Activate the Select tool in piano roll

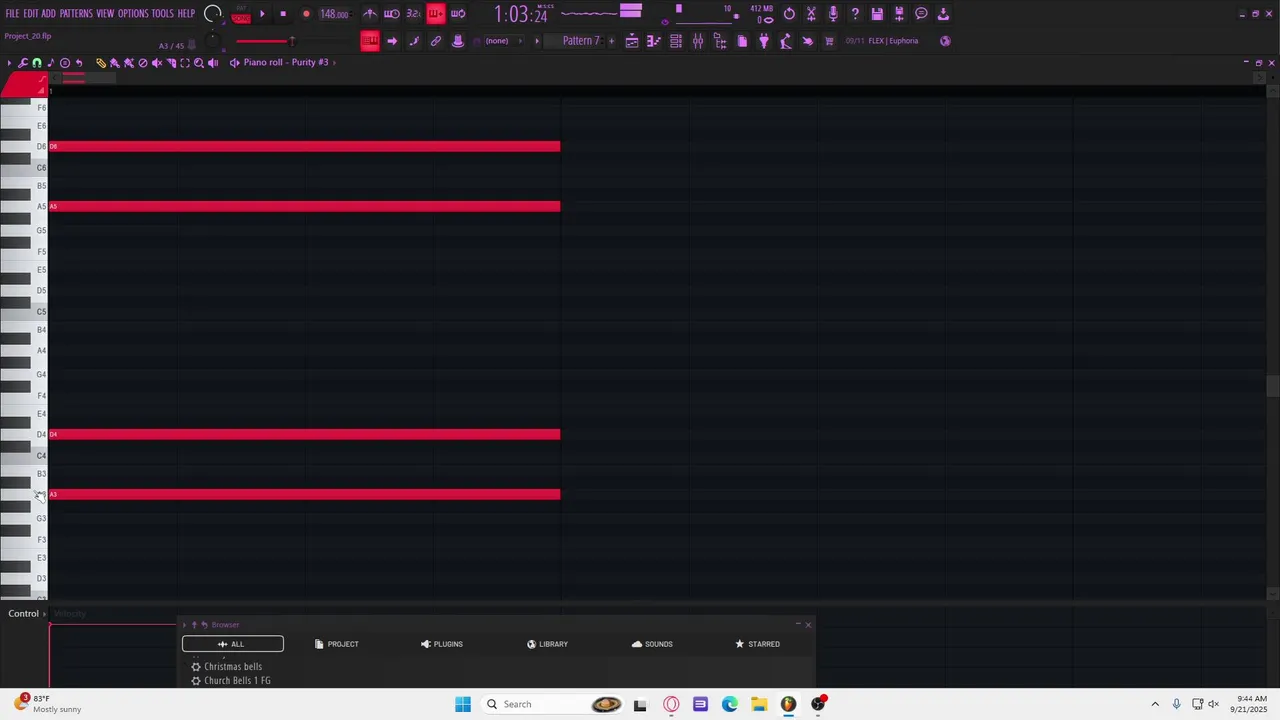tap(185, 63)
